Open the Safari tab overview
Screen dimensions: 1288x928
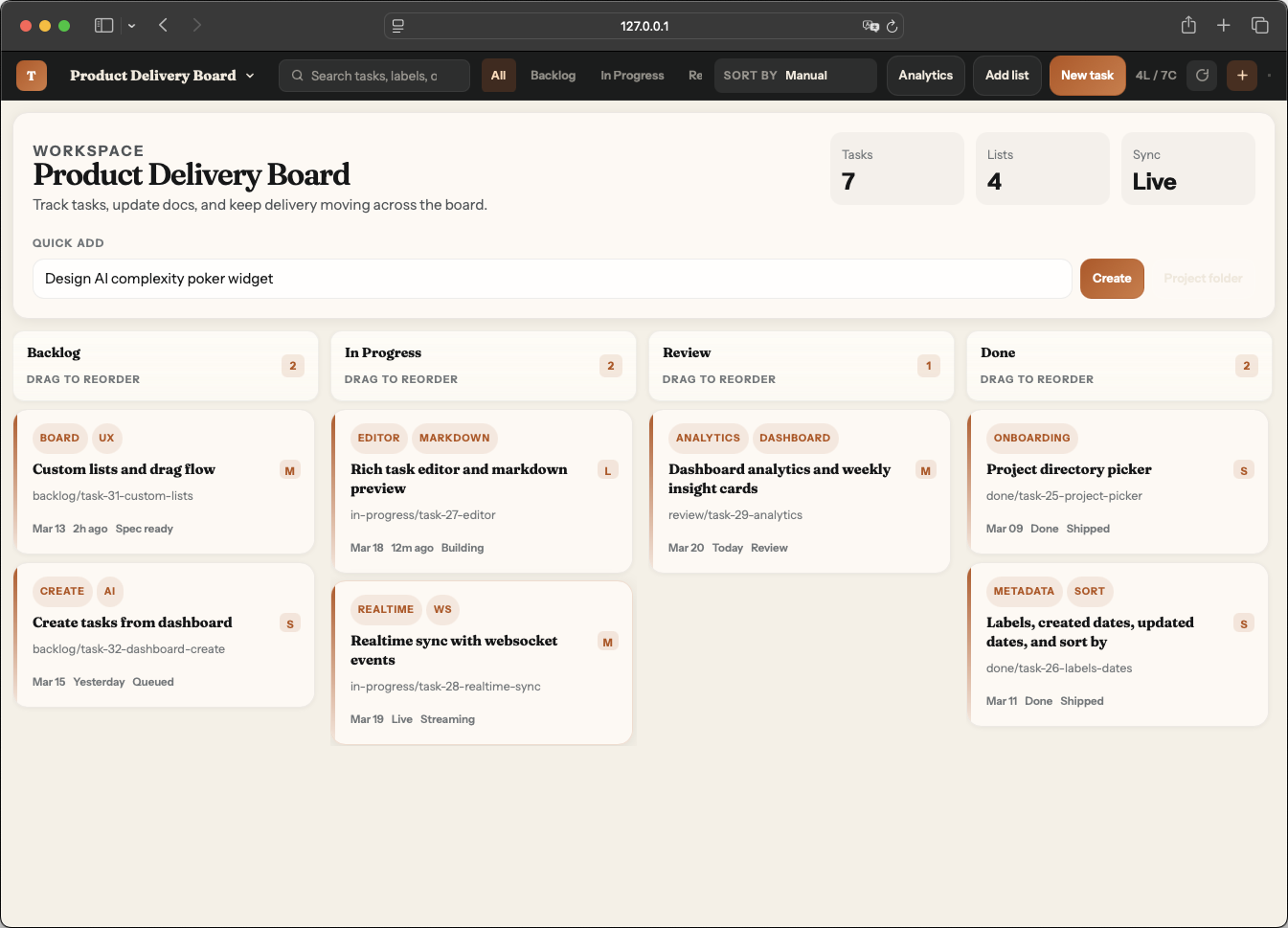click(1259, 26)
